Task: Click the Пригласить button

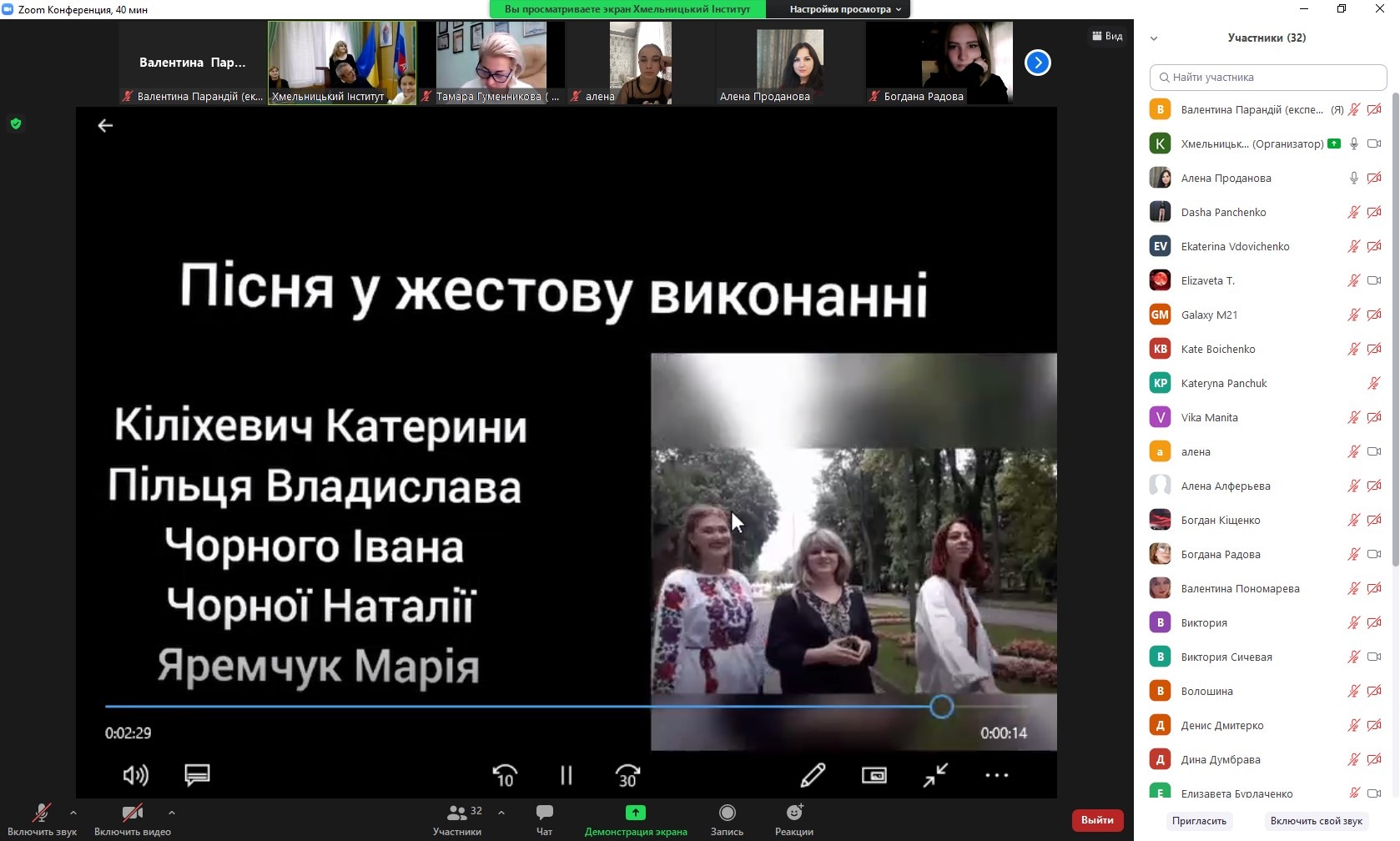Action: pos(1199,821)
